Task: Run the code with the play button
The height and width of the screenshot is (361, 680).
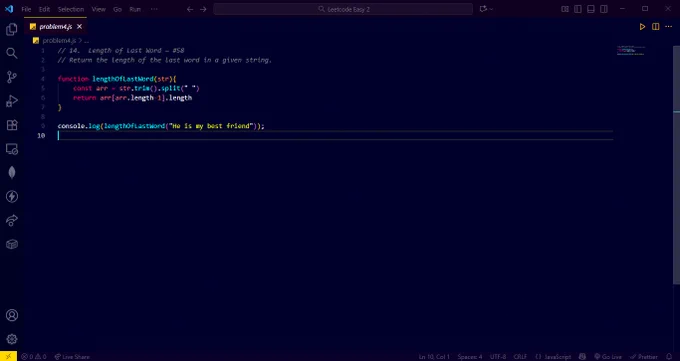Action: click(x=642, y=27)
